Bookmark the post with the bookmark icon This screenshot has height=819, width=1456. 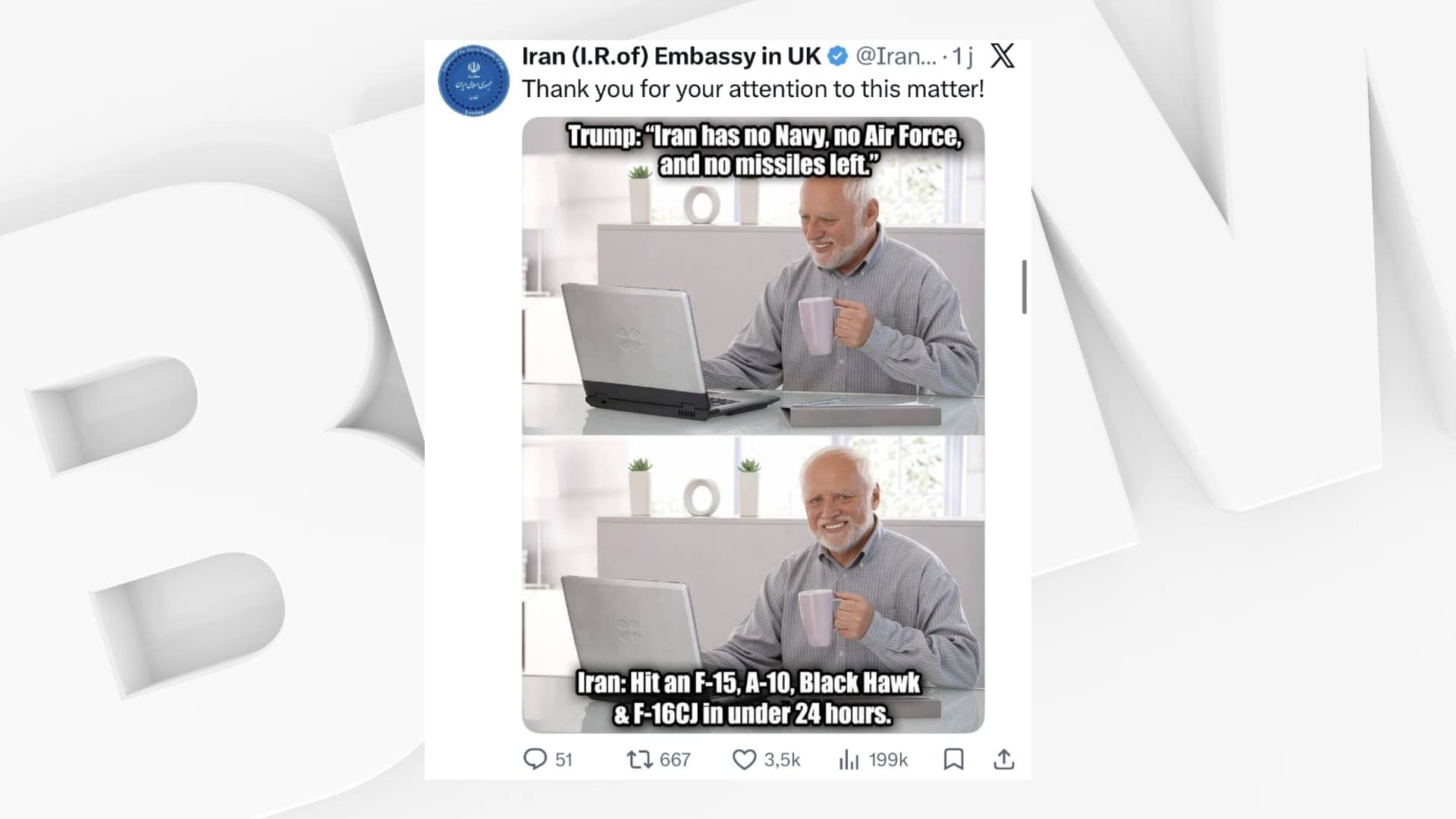click(x=953, y=759)
